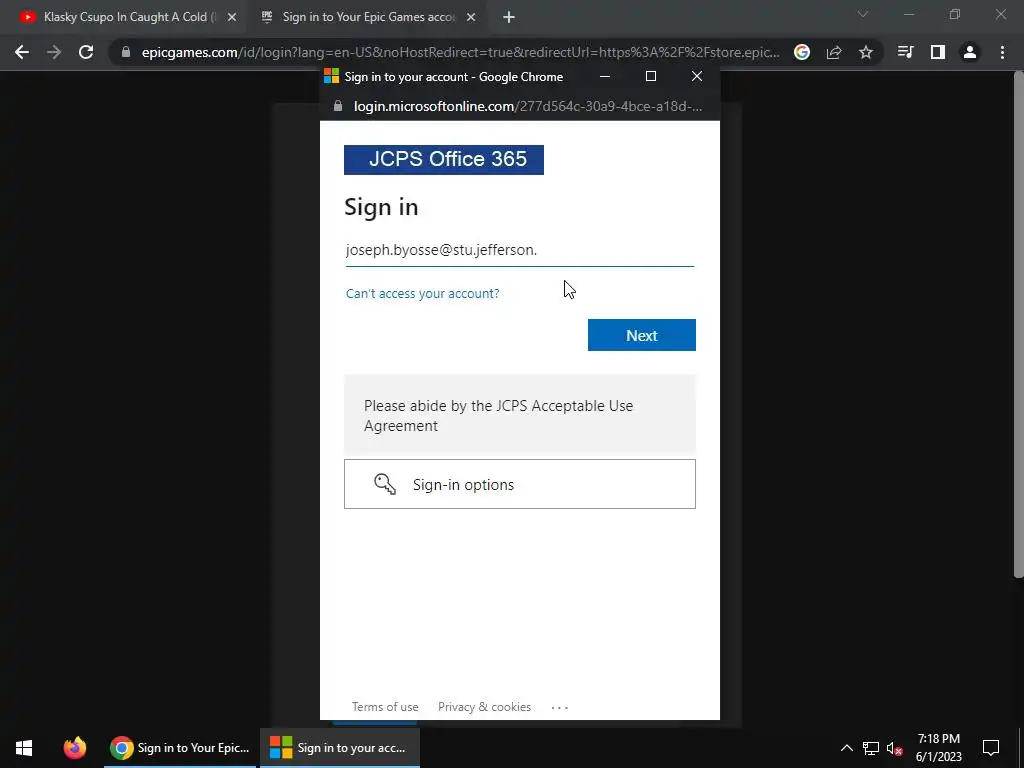Image resolution: width=1024 pixels, height=768 pixels.
Task: Minimize the Sign in to your account popup
Action: coord(605,76)
